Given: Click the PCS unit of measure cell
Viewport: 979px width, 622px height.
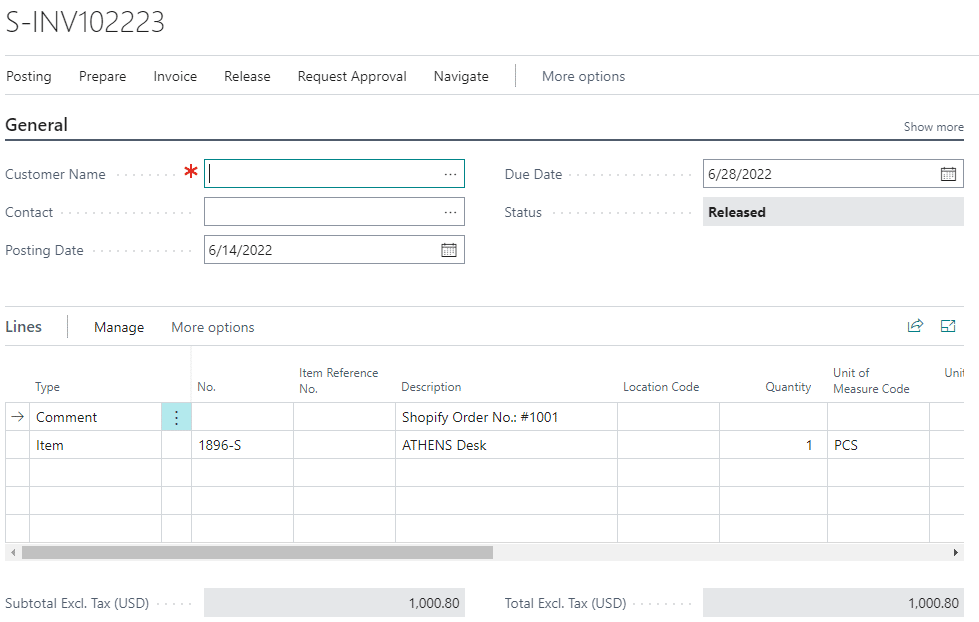Looking at the screenshot, I should click(878, 445).
